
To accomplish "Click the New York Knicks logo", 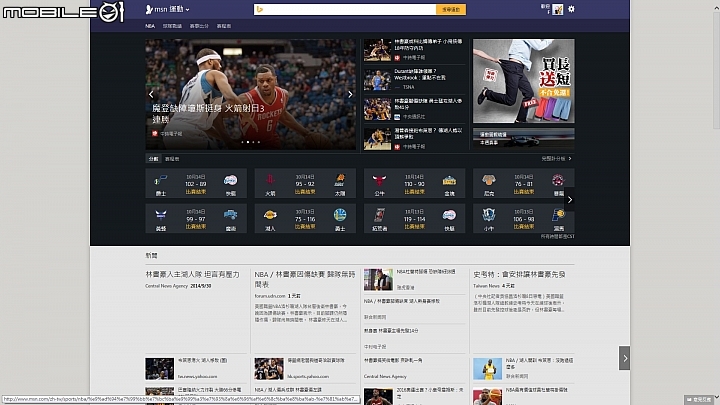I will click(489, 180).
